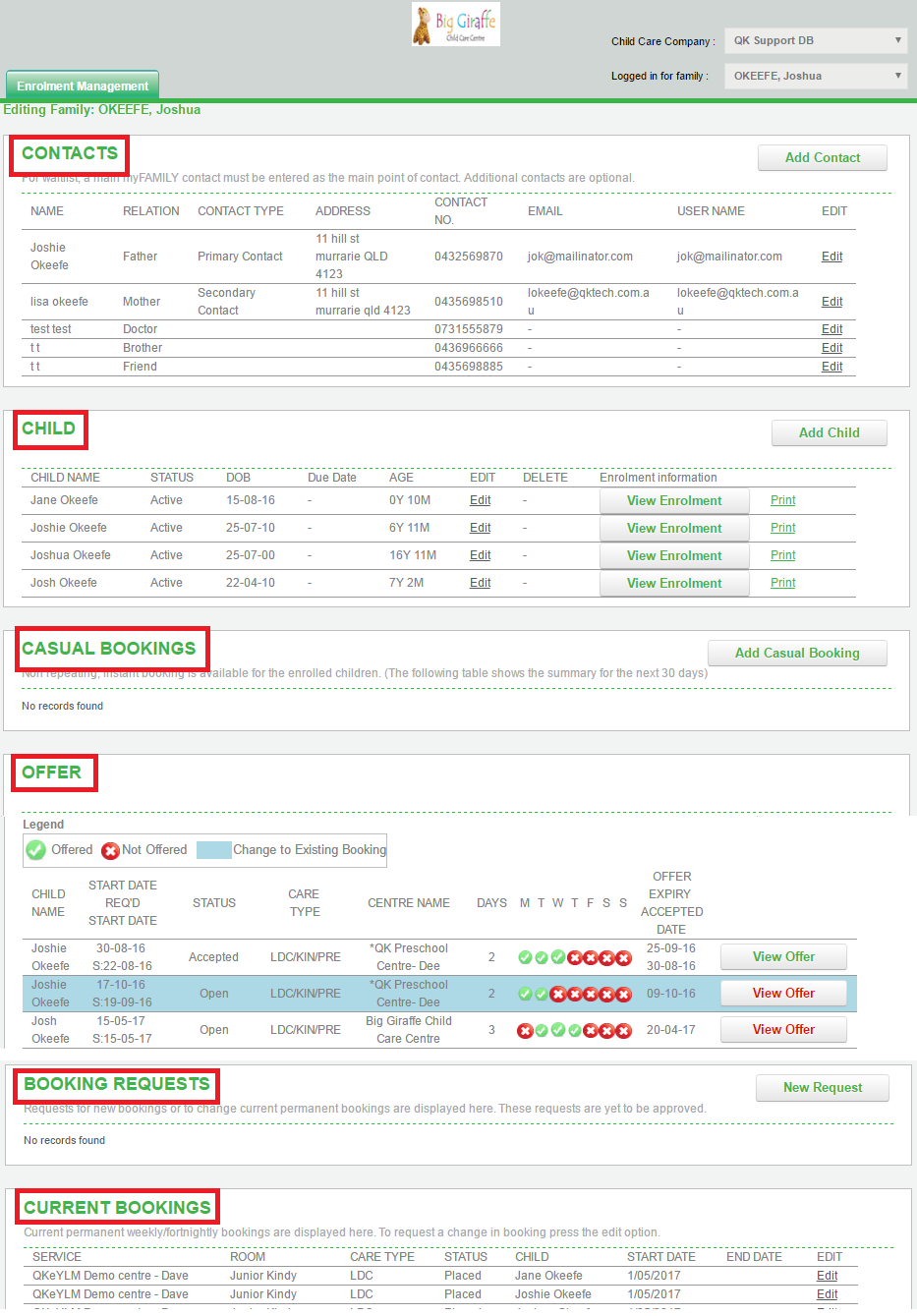Click the red Not Offered legend icon

tap(110, 849)
